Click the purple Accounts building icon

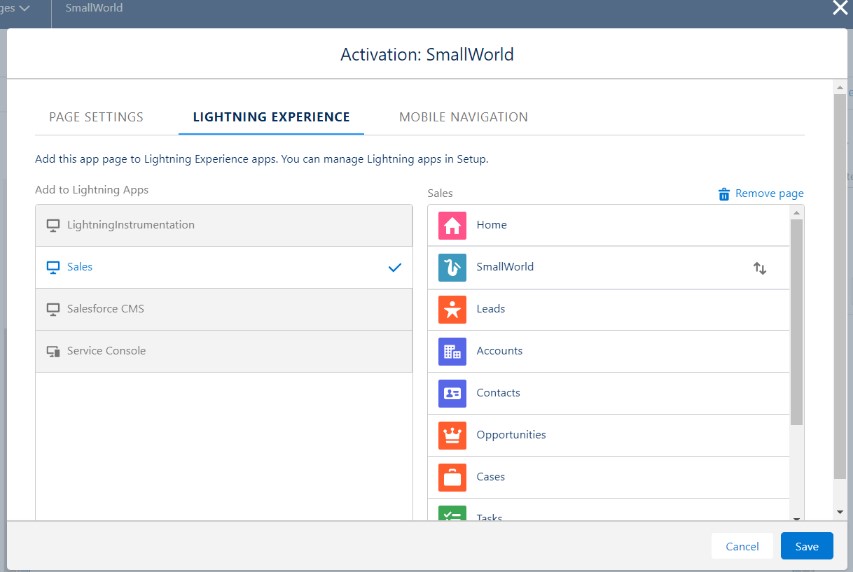pos(452,351)
